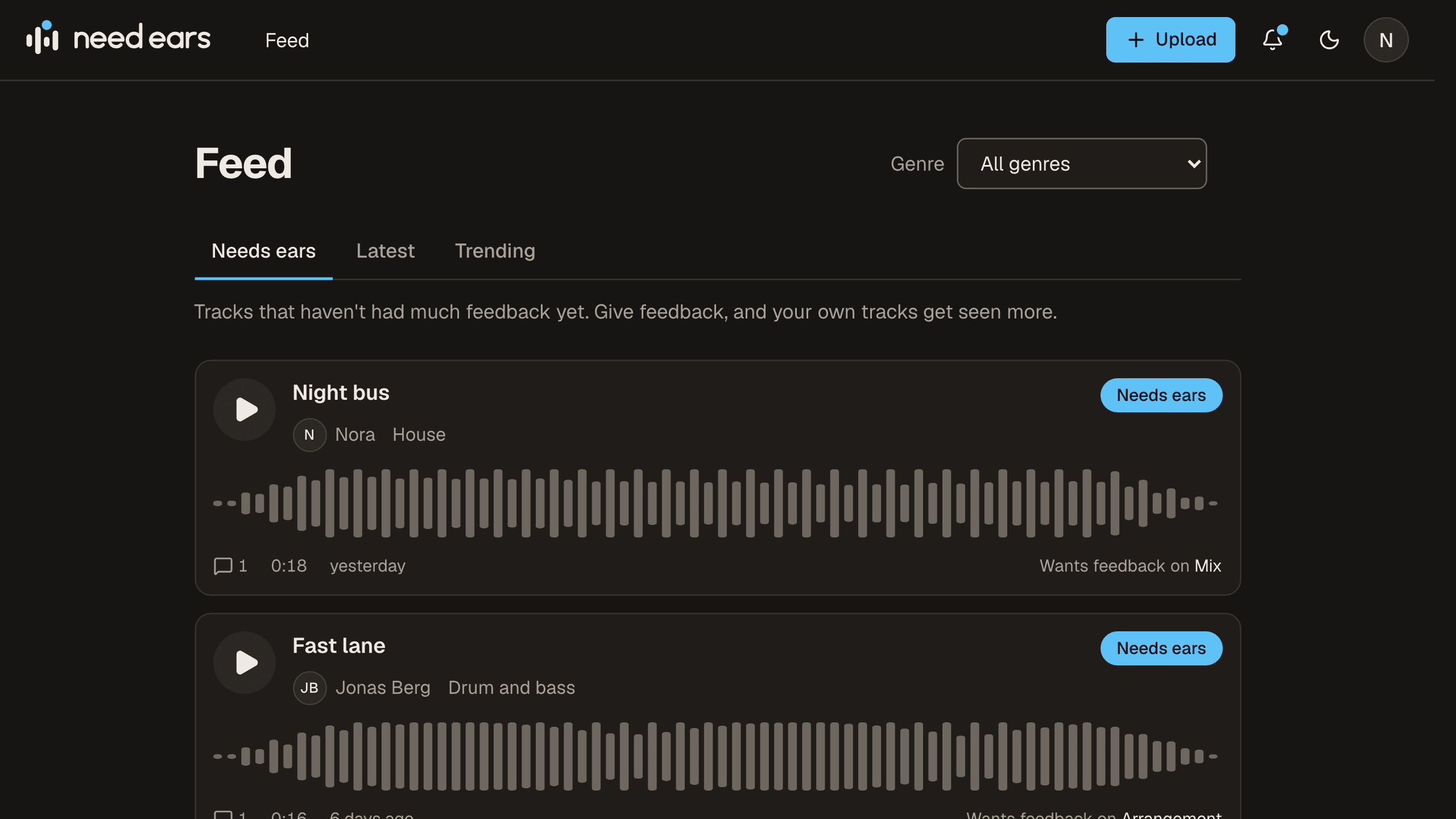Click the Upload button

click(1170, 40)
